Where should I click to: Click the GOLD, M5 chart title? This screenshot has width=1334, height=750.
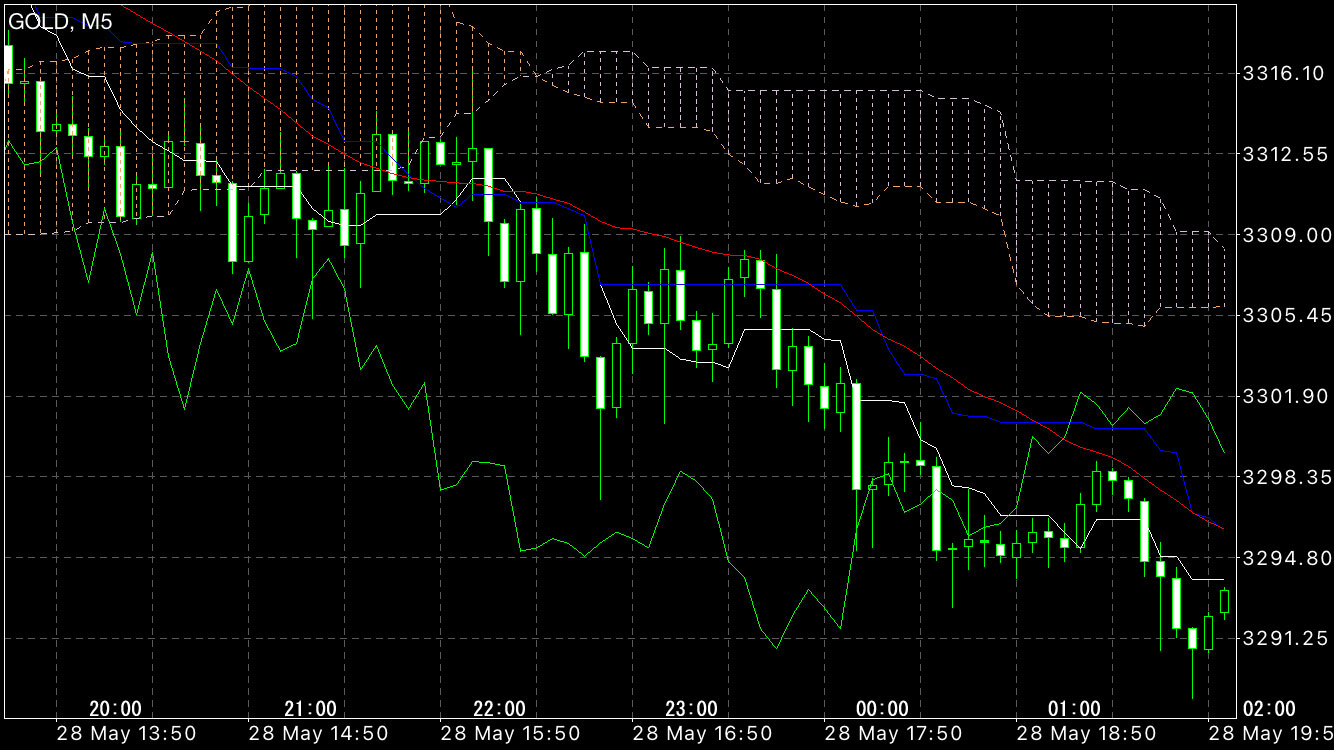click(x=60, y=21)
